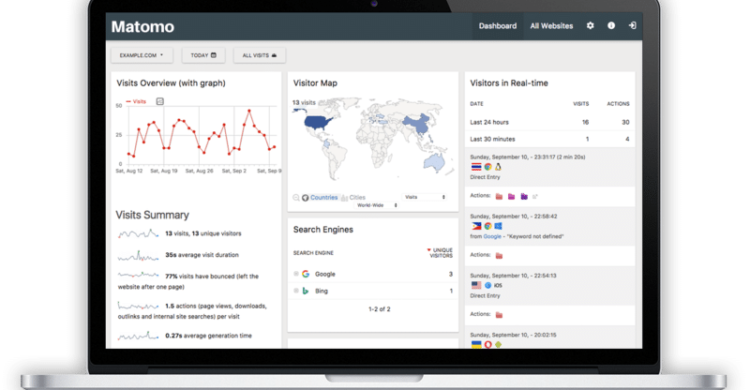The width and height of the screenshot is (750, 390).
Task: Follow the Google referrer link
Action: (x=492, y=236)
